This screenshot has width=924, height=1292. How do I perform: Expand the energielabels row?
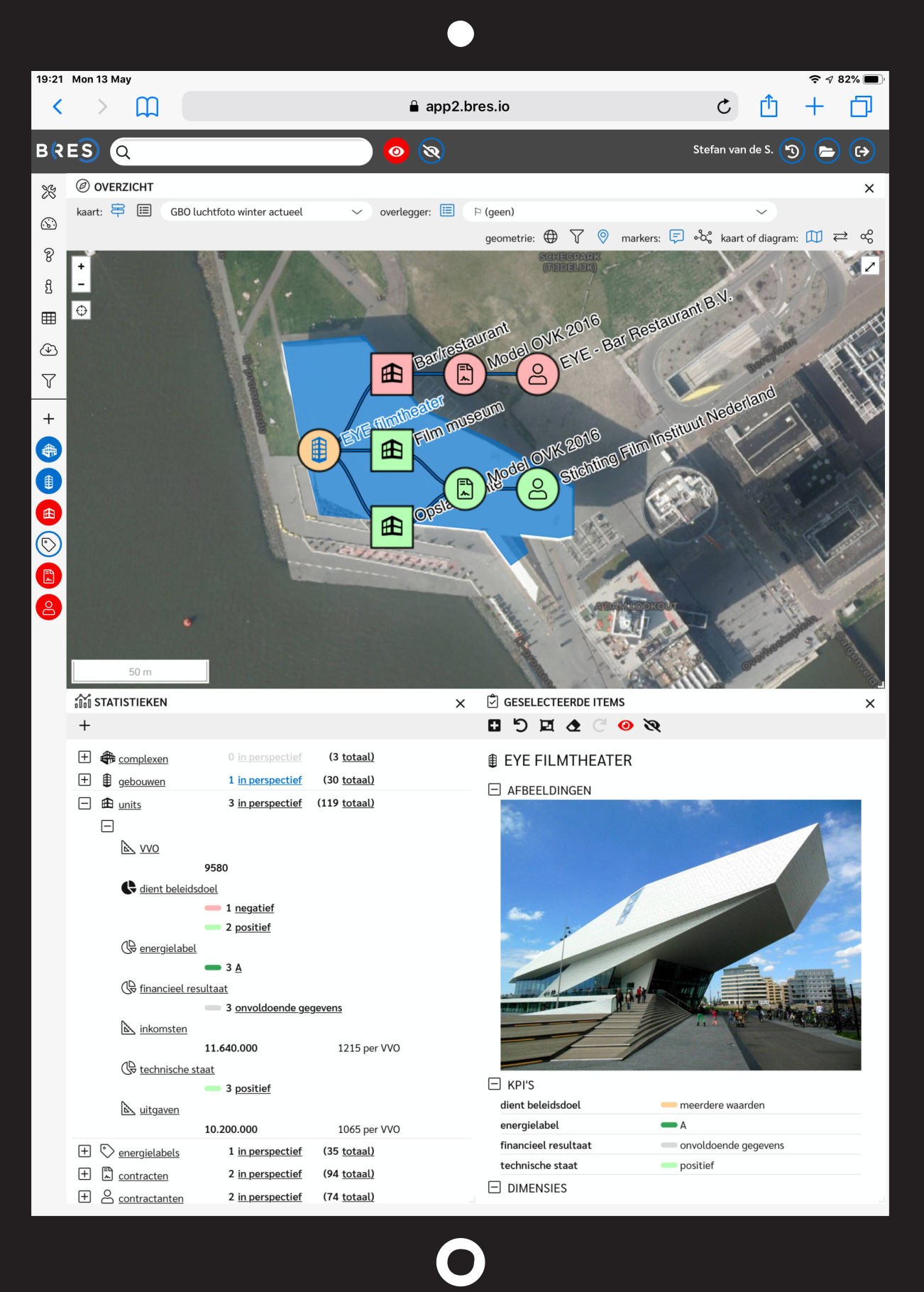click(84, 1151)
